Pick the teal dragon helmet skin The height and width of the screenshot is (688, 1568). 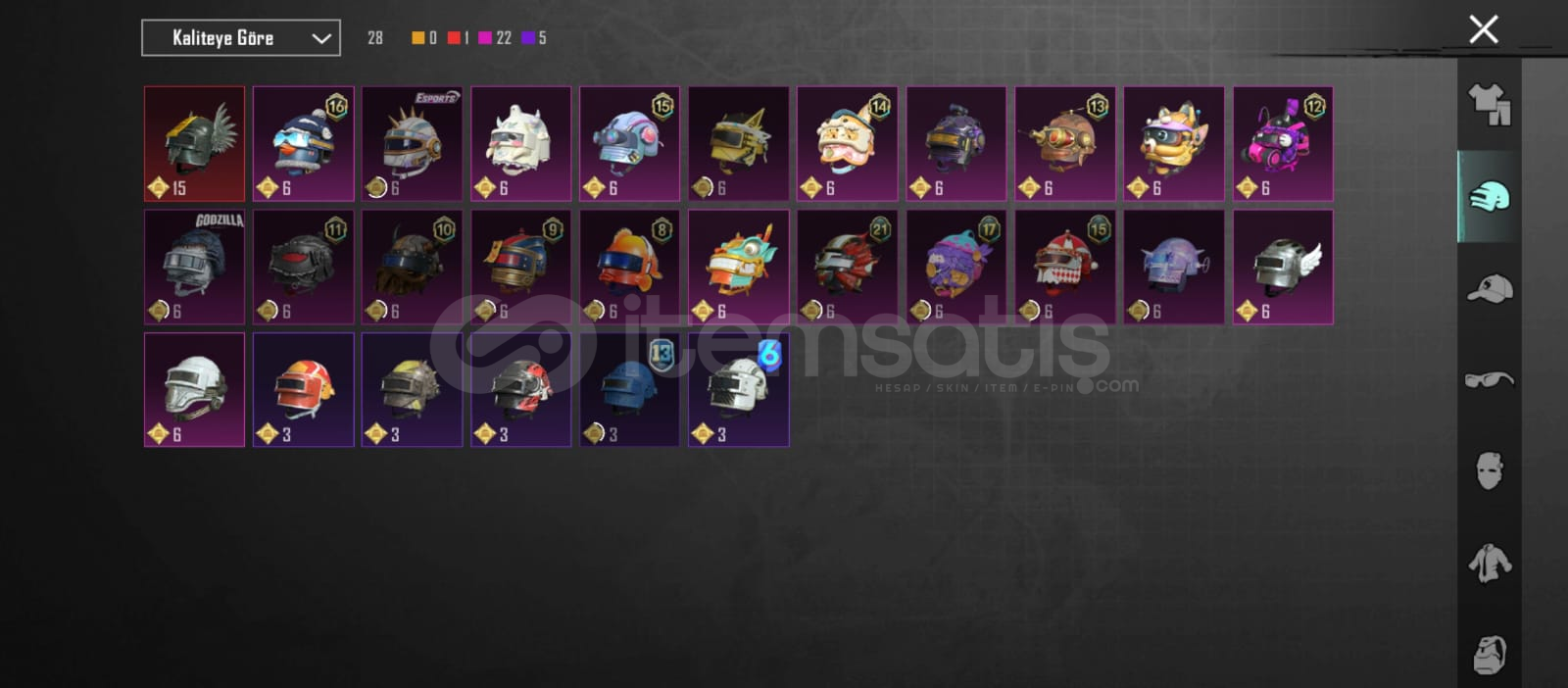point(738,267)
